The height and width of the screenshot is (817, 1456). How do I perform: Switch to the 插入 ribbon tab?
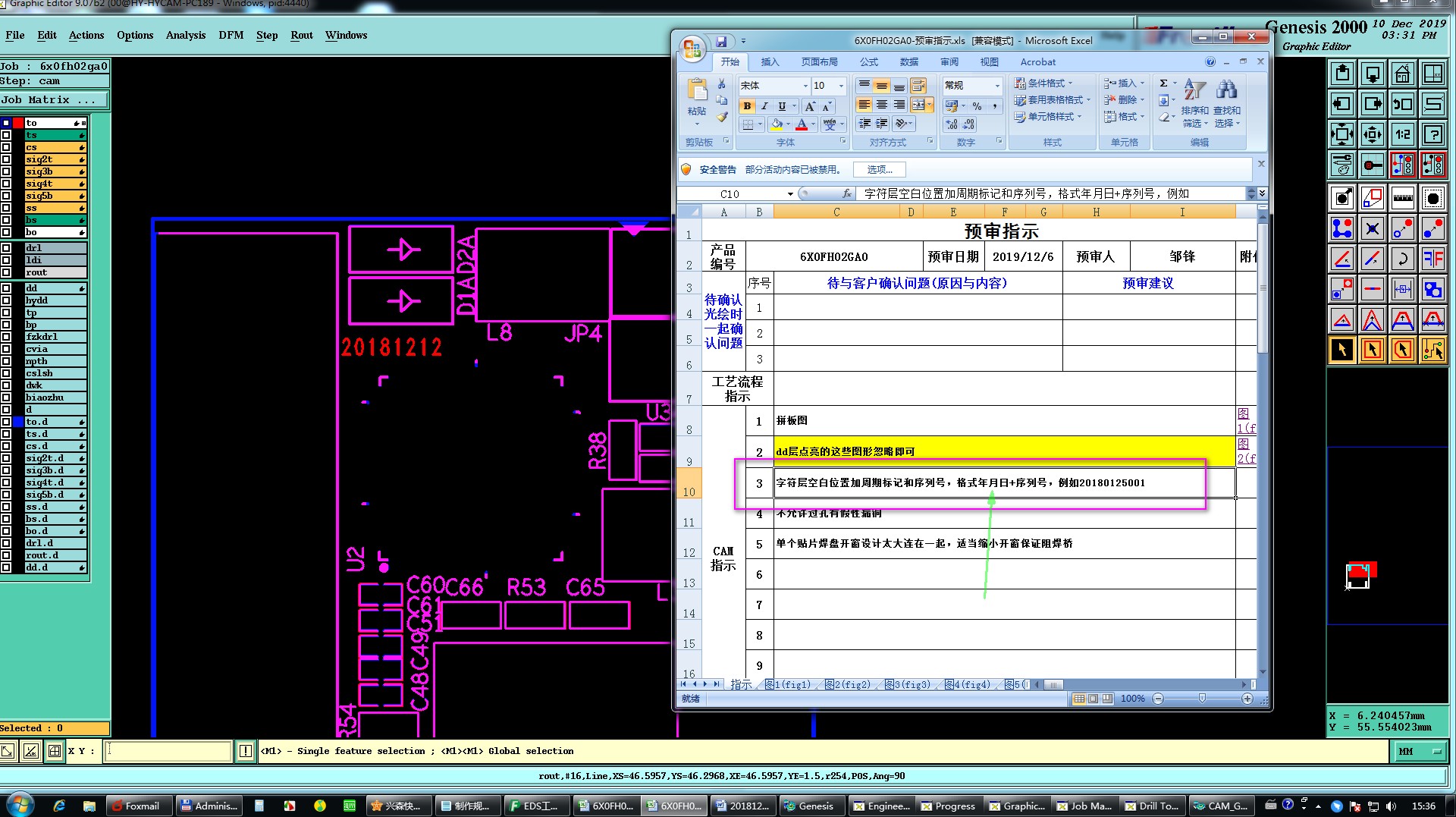[770, 62]
